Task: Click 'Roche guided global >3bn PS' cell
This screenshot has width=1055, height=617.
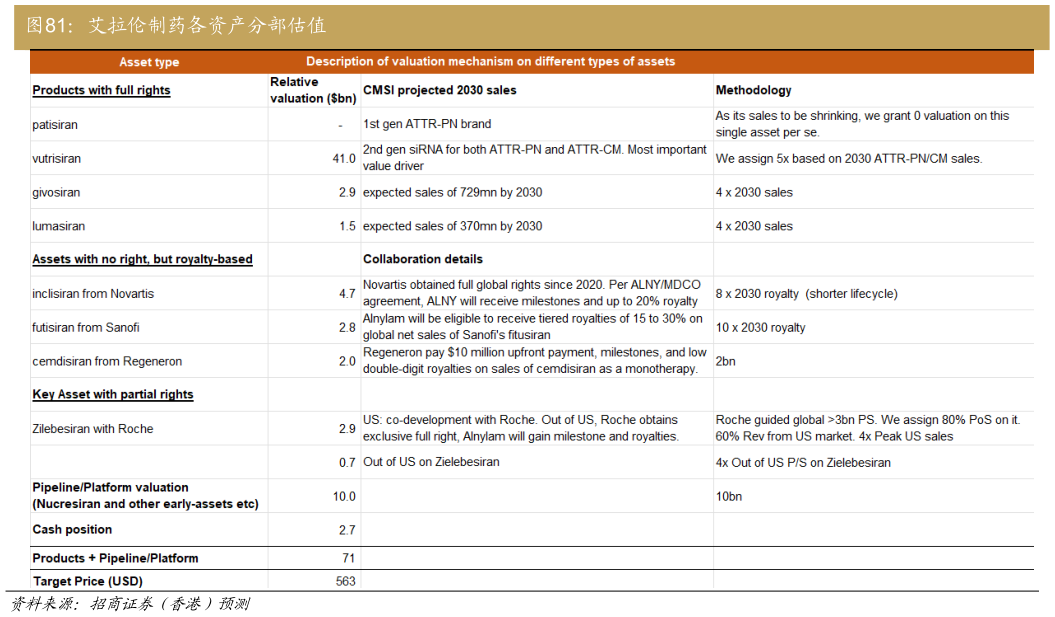Action: (868, 428)
